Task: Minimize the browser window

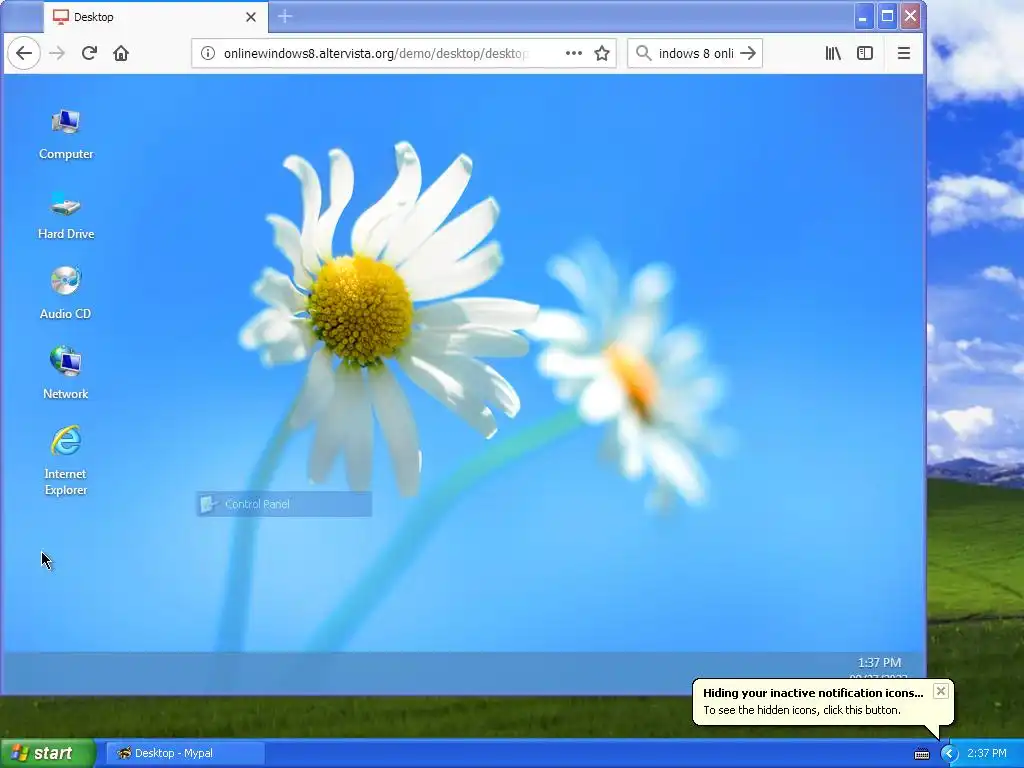Action: click(863, 16)
